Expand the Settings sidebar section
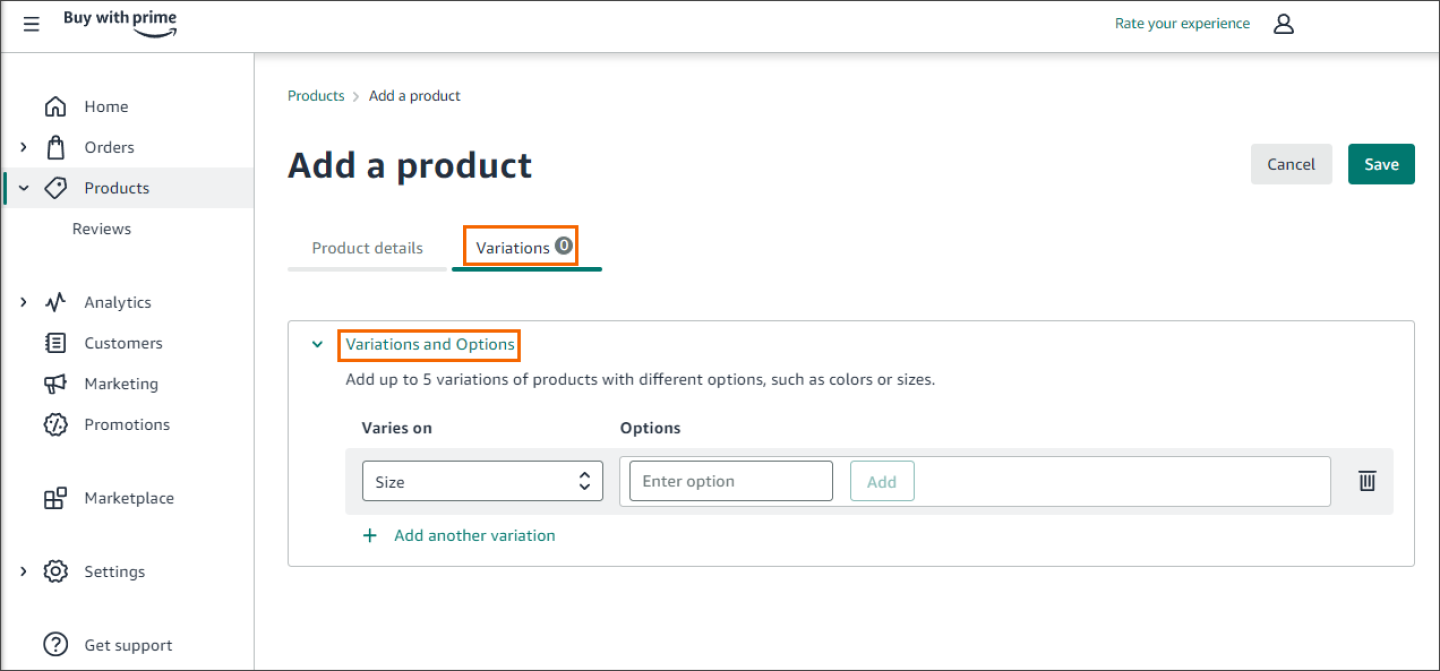This screenshot has height=671, width=1440. pos(24,571)
